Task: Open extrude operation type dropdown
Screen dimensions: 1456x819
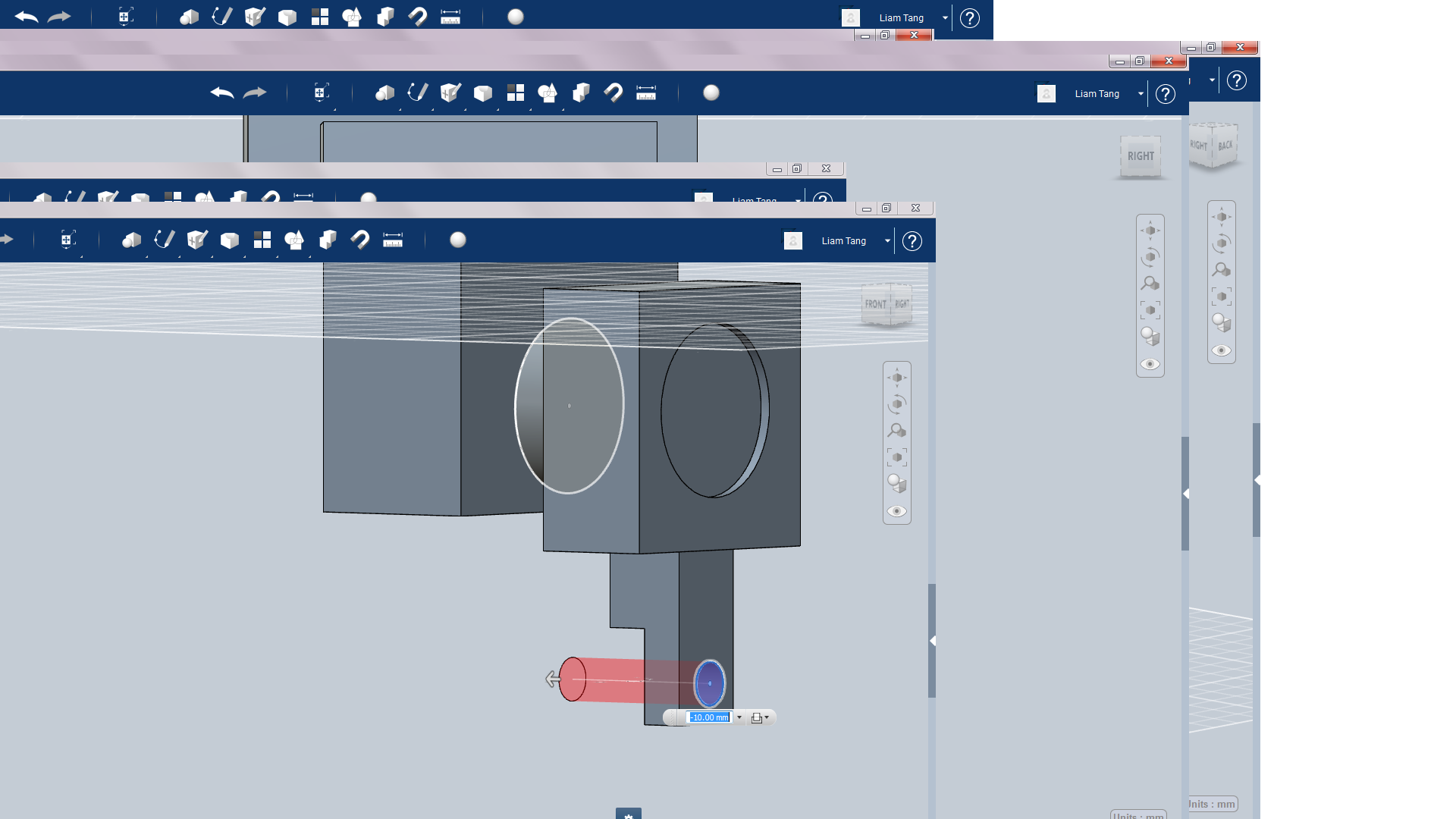Action: [x=760, y=717]
